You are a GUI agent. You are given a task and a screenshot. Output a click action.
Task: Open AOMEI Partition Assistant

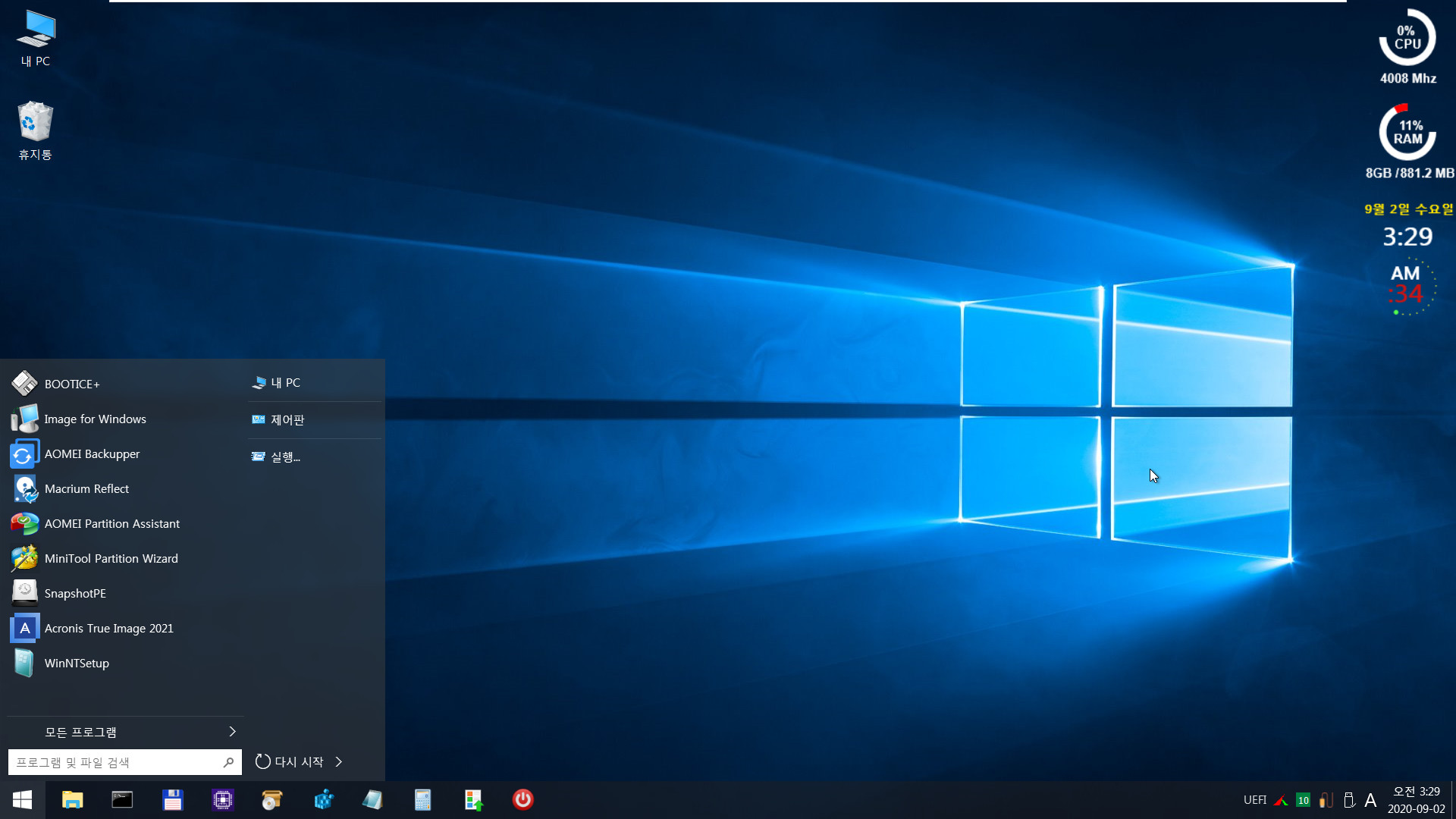111,522
